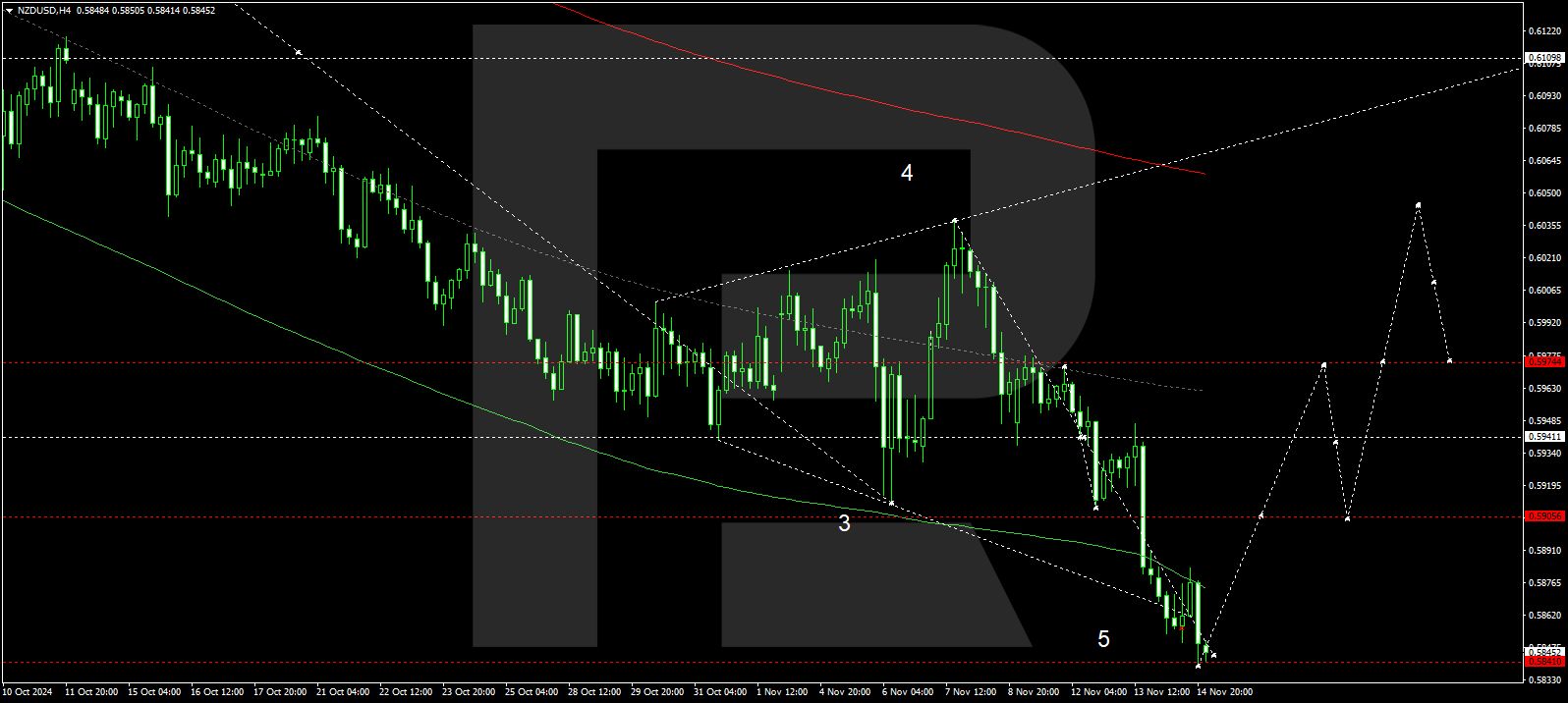The image size is (1568, 703).
Task: Click the 11 Oct 20:00 time label
Action: 91,692
